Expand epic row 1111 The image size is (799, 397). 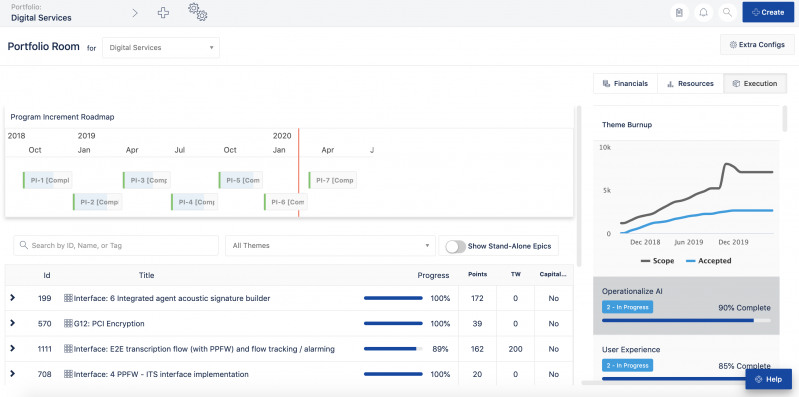pos(13,349)
